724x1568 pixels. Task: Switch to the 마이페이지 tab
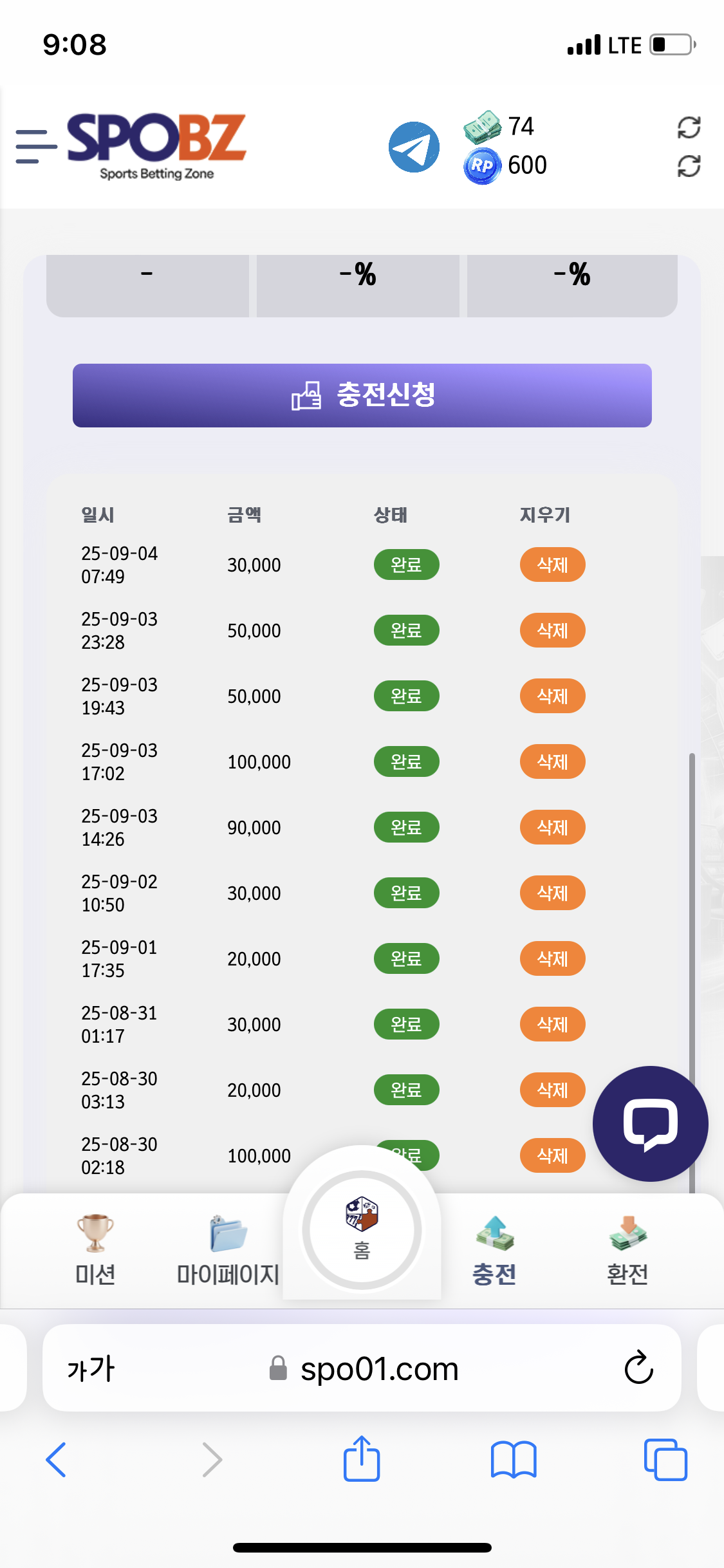click(228, 1250)
